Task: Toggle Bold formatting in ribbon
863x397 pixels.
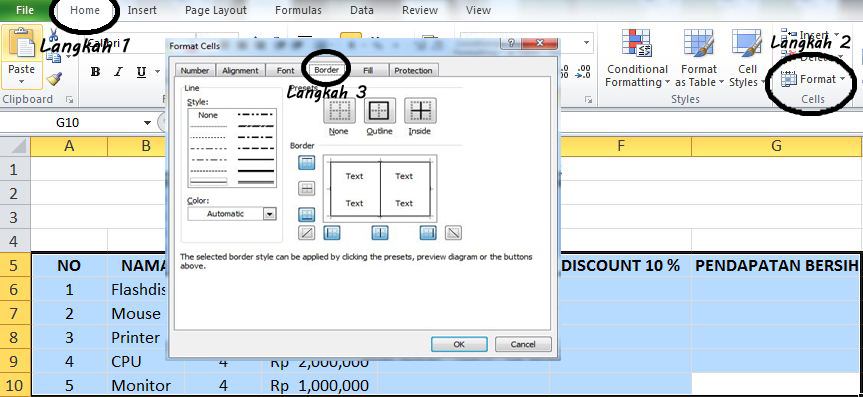Action: tap(96, 72)
